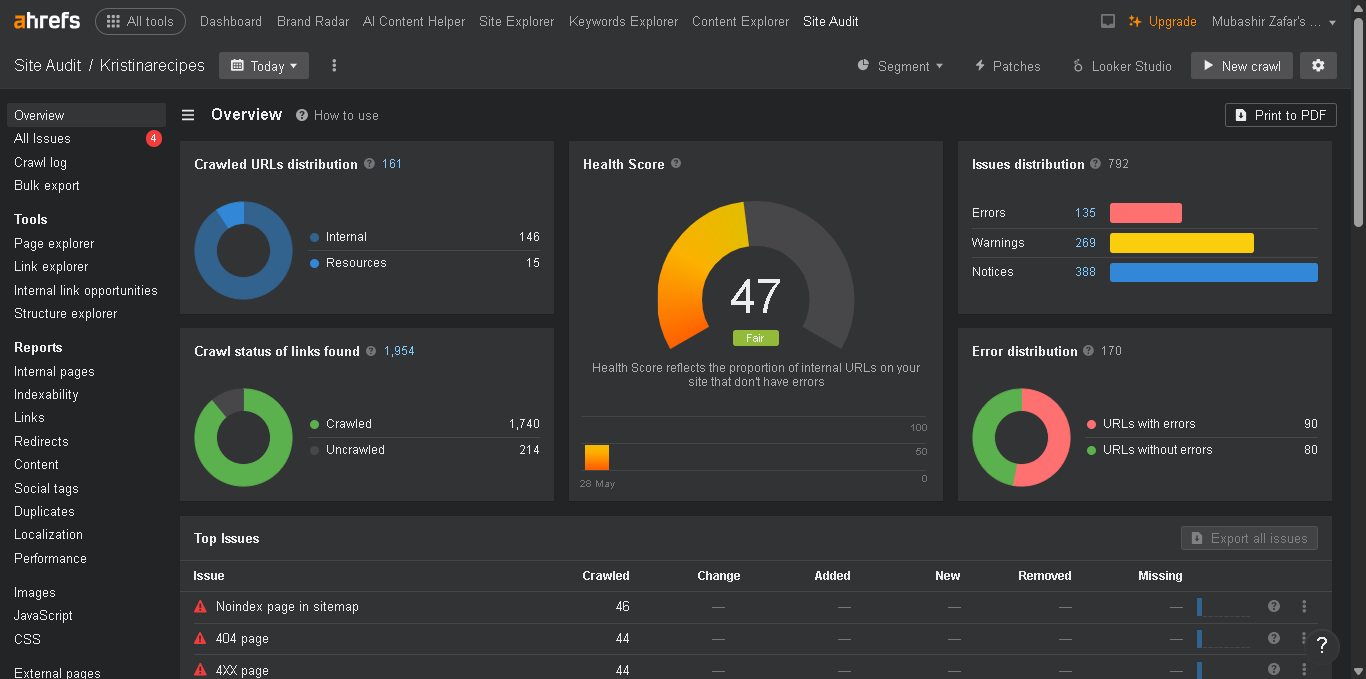The image size is (1366, 679).
Task: Click the 388 Notices count
Action: 1085,272
